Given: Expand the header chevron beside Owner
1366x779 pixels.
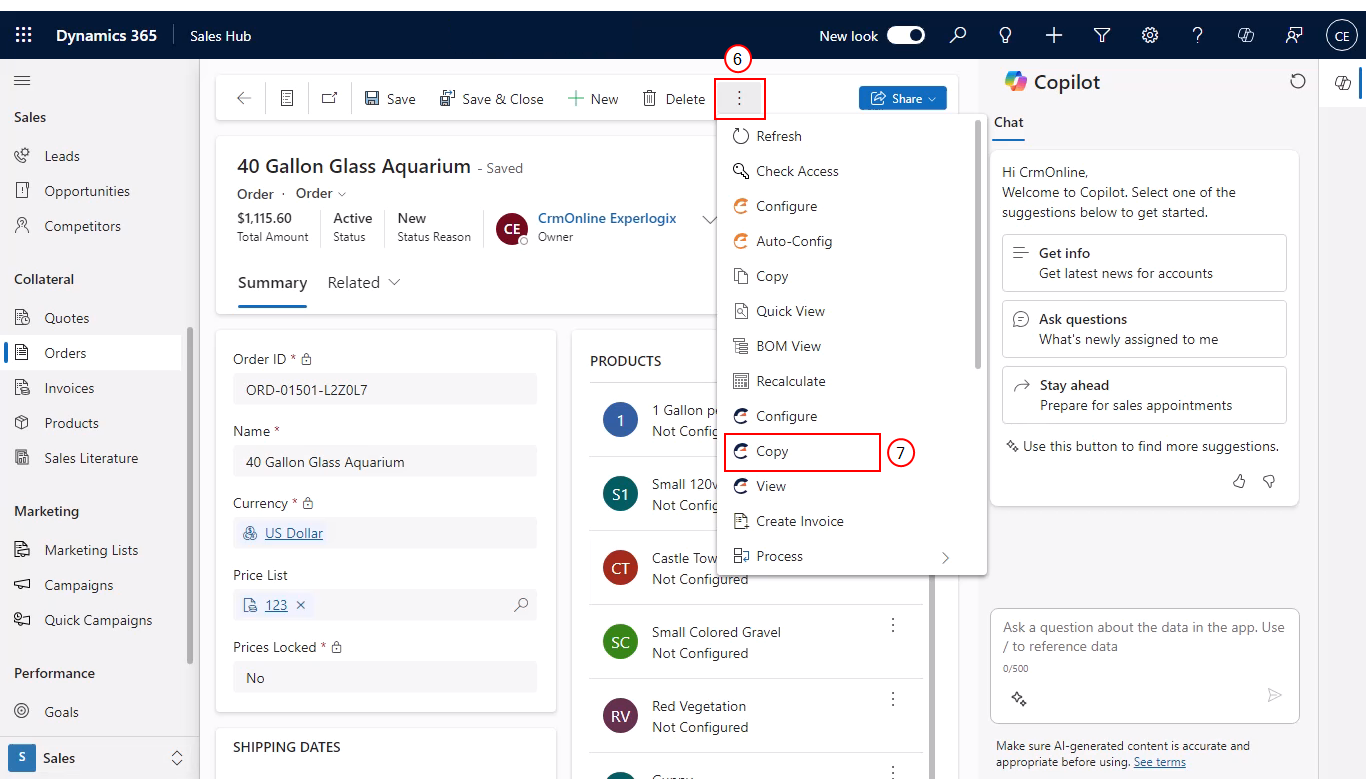Looking at the screenshot, I should 709,219.
